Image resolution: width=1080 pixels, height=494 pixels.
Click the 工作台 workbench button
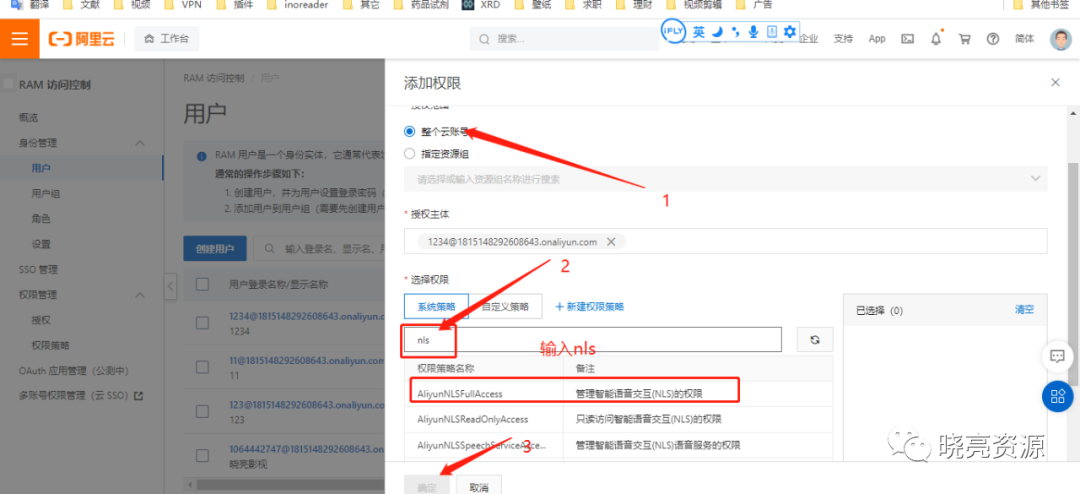click(167, 39)
